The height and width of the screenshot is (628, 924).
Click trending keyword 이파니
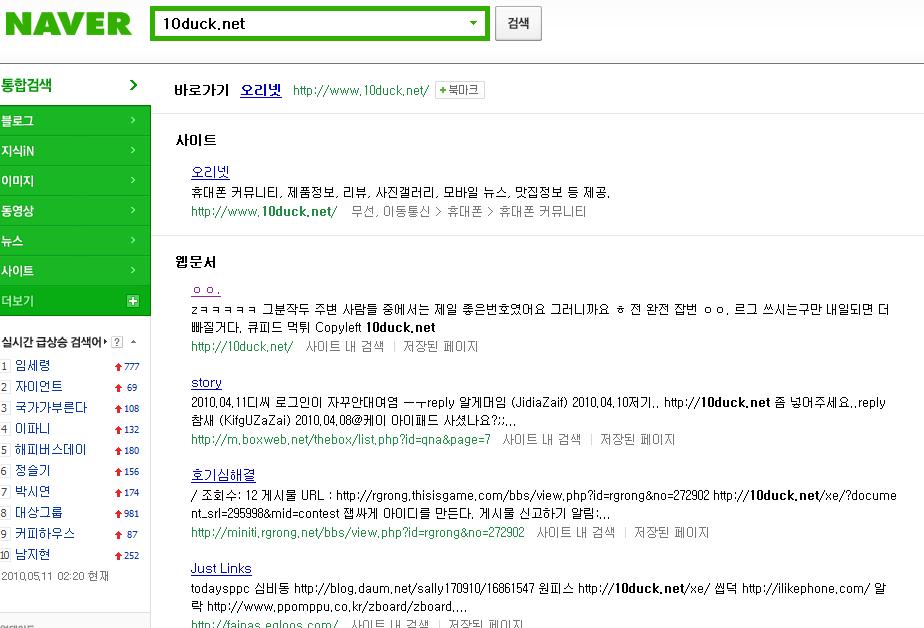click(x=32, y=429)
